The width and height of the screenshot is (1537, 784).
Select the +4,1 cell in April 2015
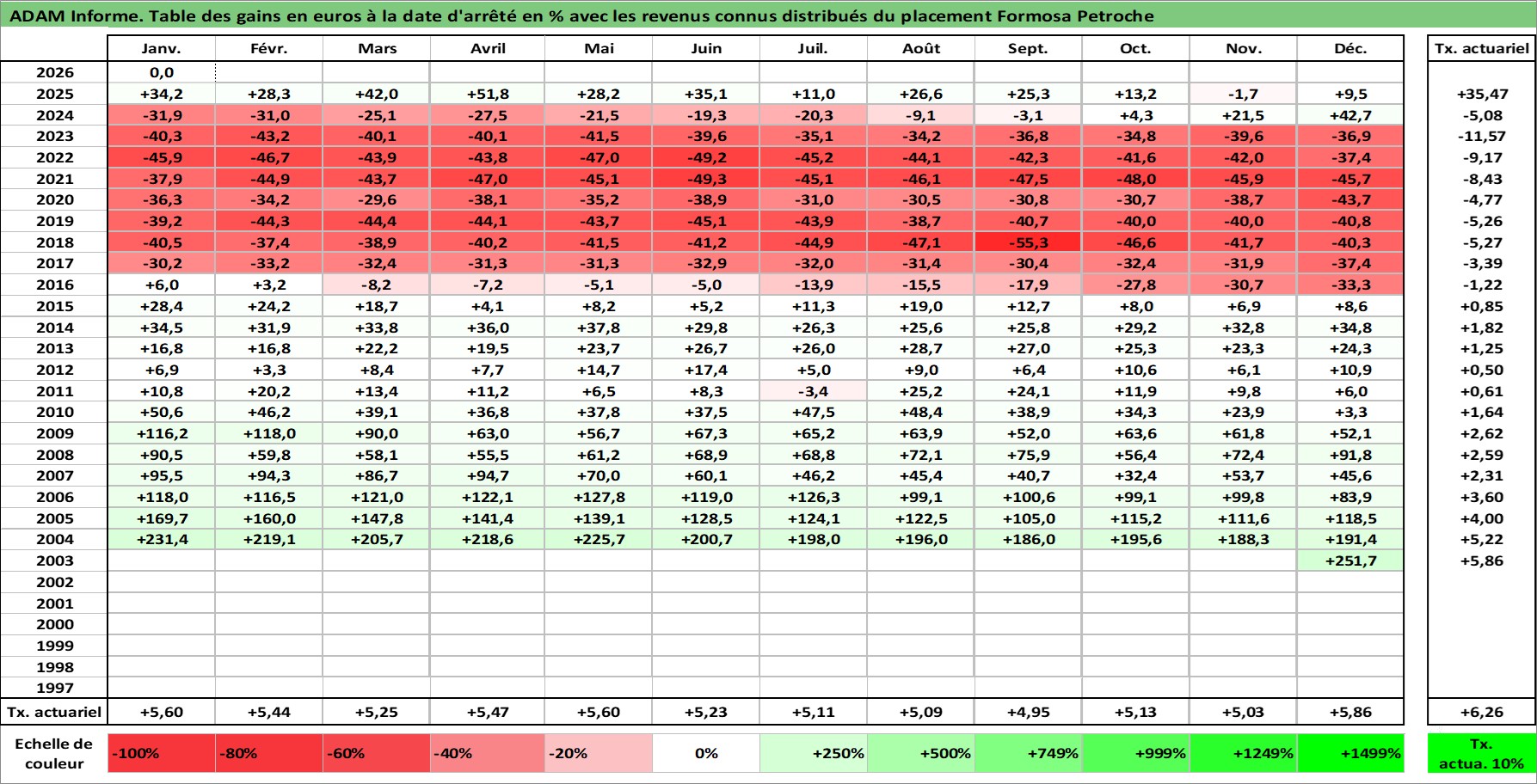pyautogui.click(x=488, y=306)
